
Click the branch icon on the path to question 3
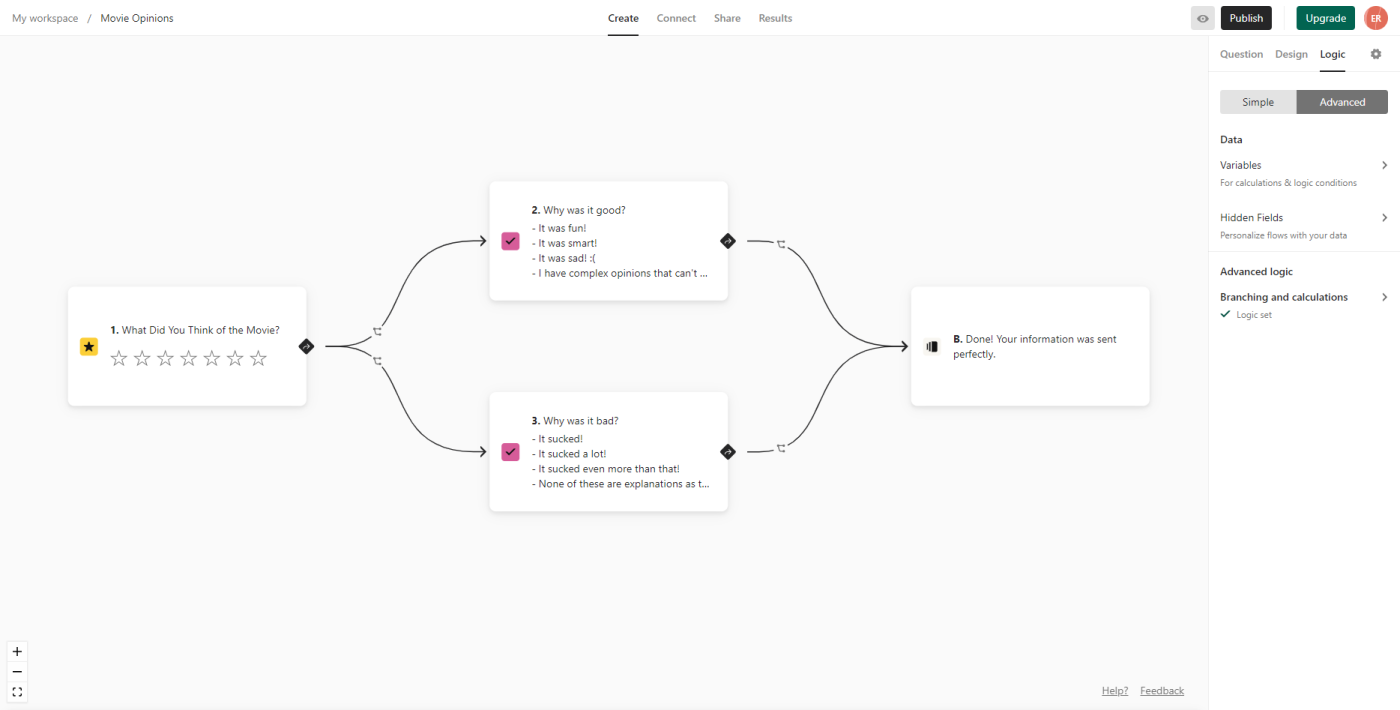click(x=377, y=361)
